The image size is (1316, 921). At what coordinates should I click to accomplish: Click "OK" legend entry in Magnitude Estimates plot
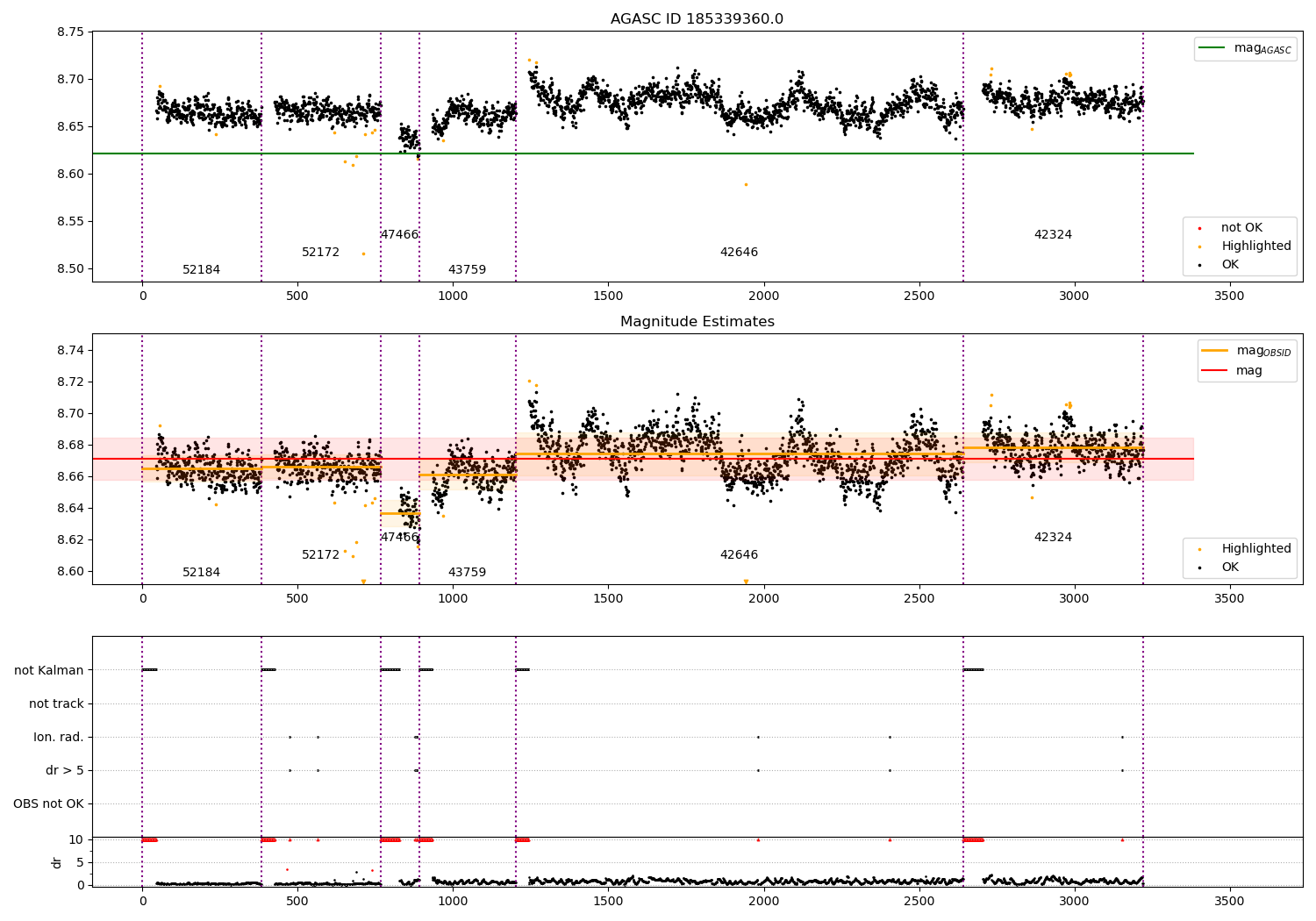(1230, 568)
